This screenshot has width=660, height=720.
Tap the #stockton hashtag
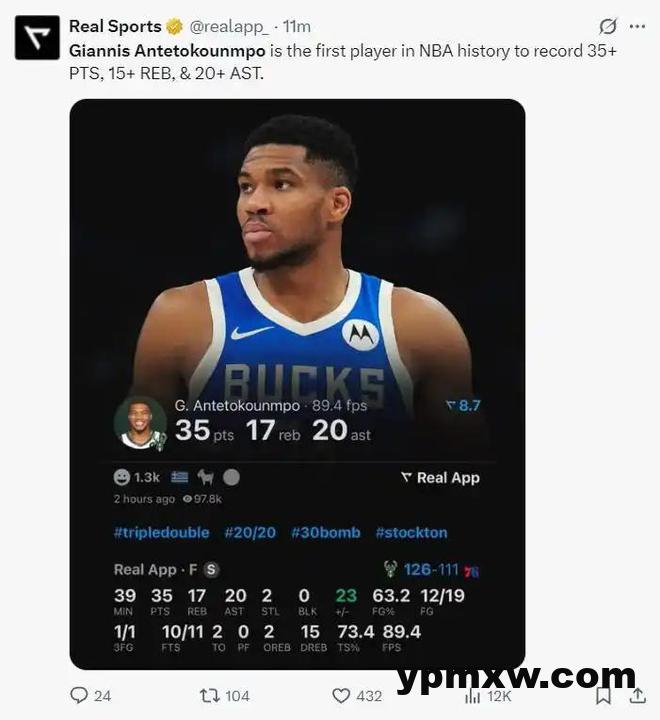click(x=411, y=533)
